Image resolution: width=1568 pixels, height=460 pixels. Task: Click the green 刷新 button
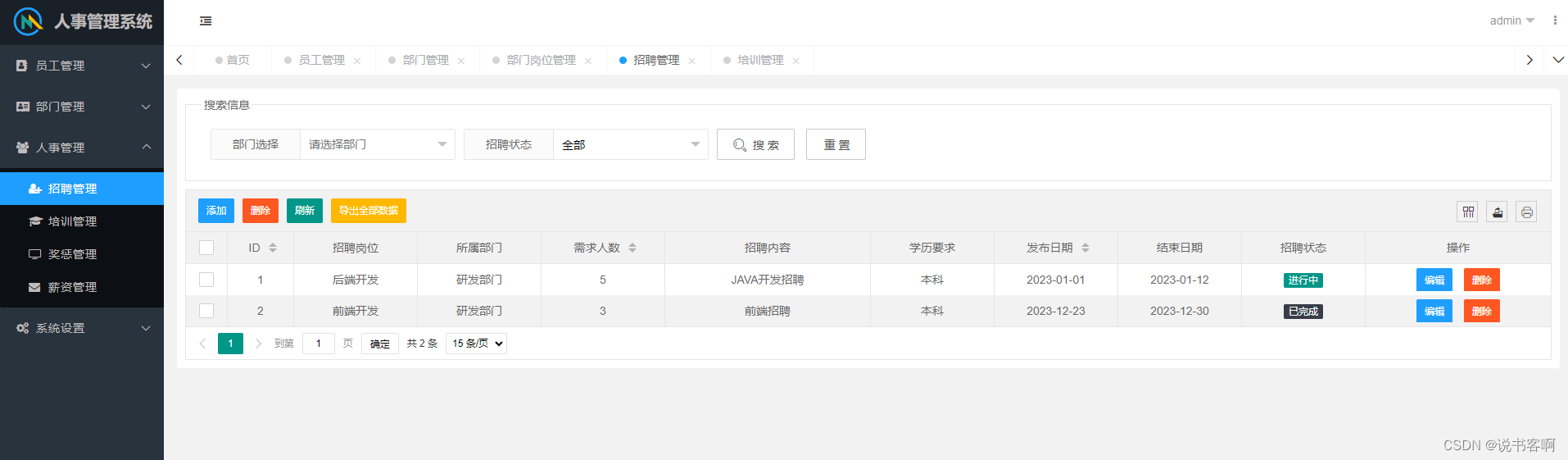coord(305,211)
